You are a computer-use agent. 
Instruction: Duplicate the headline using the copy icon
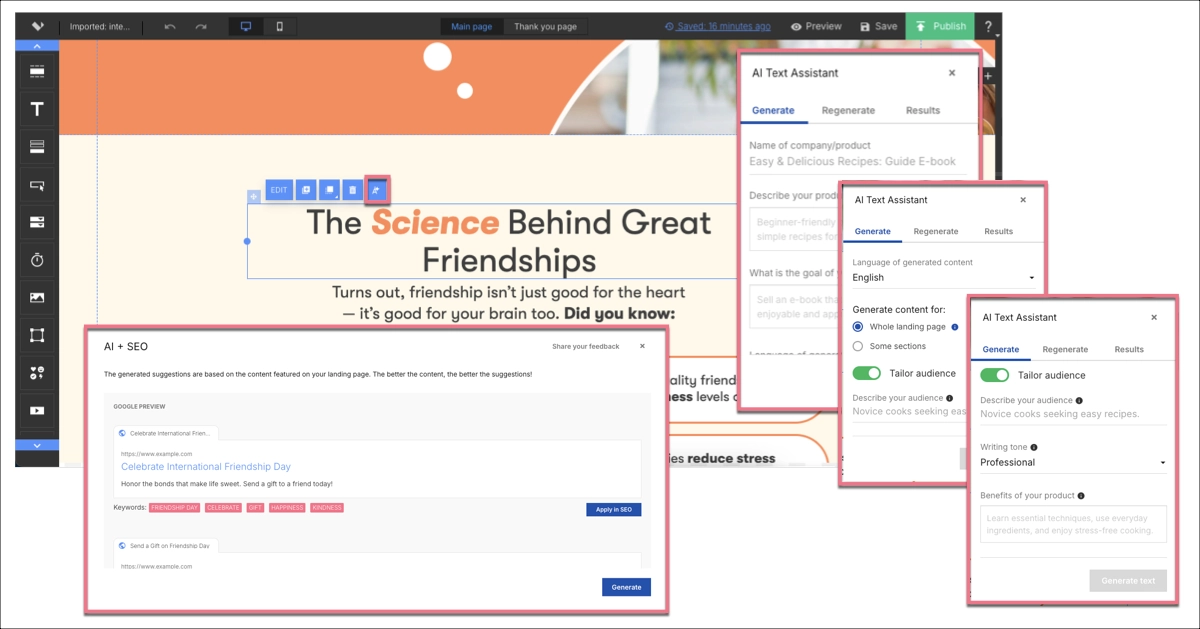coord(306,189)
